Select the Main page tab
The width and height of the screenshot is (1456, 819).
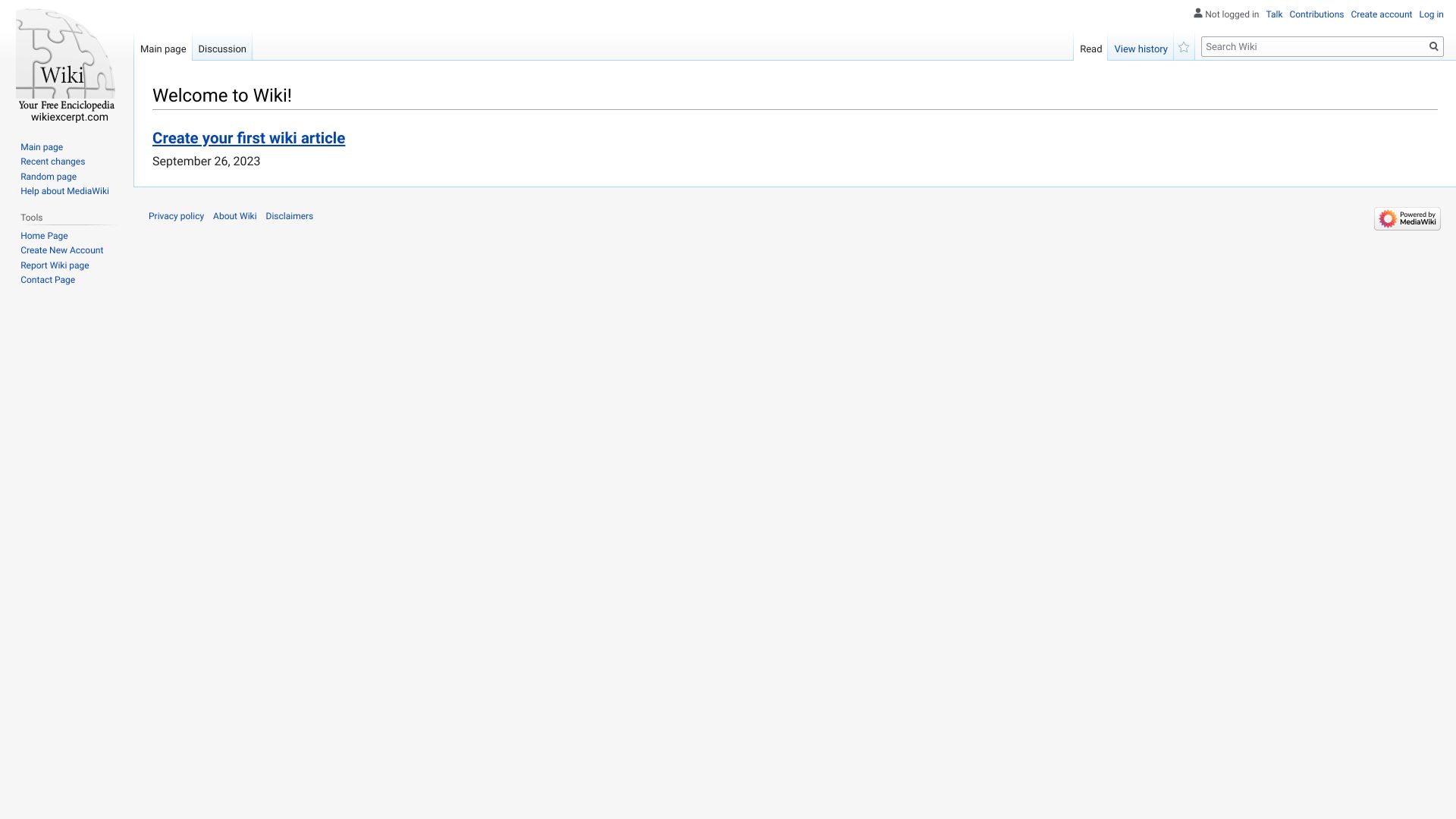coord(163,48)
